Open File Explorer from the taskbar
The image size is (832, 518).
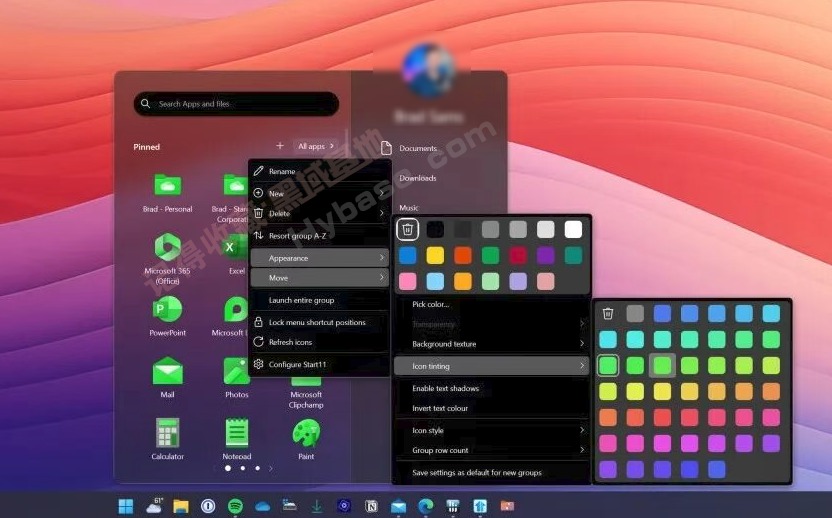click(x=181, y=506)
